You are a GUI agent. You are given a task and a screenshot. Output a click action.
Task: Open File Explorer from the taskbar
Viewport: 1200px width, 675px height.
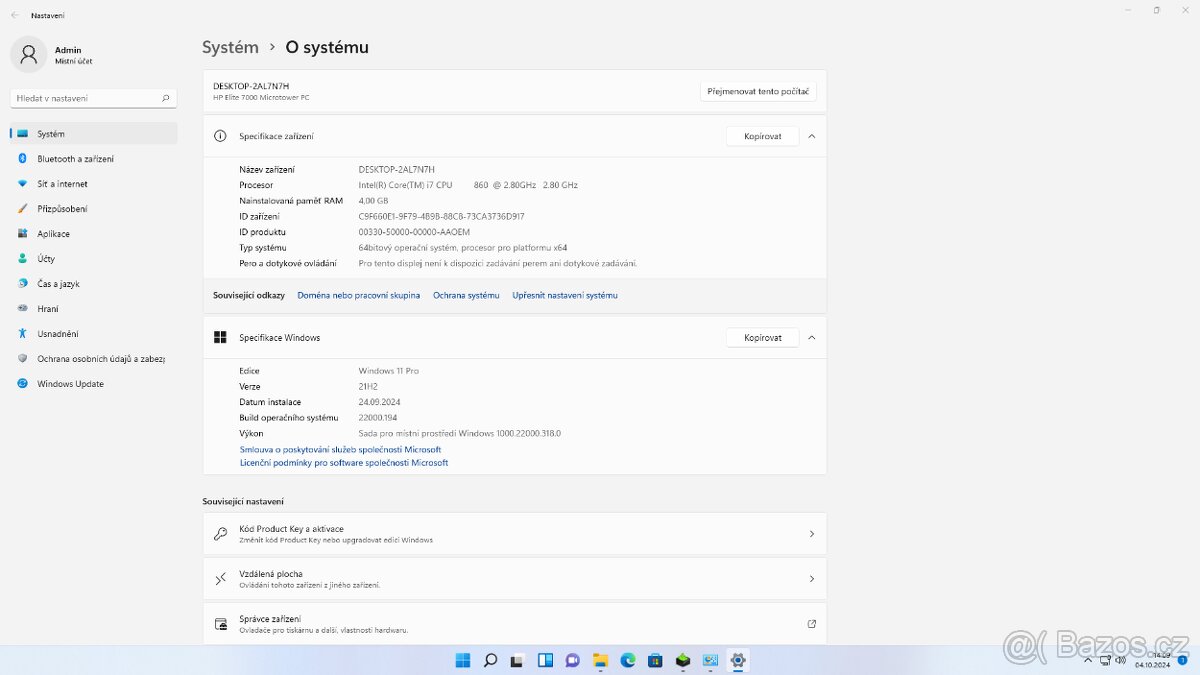point(600,660)
